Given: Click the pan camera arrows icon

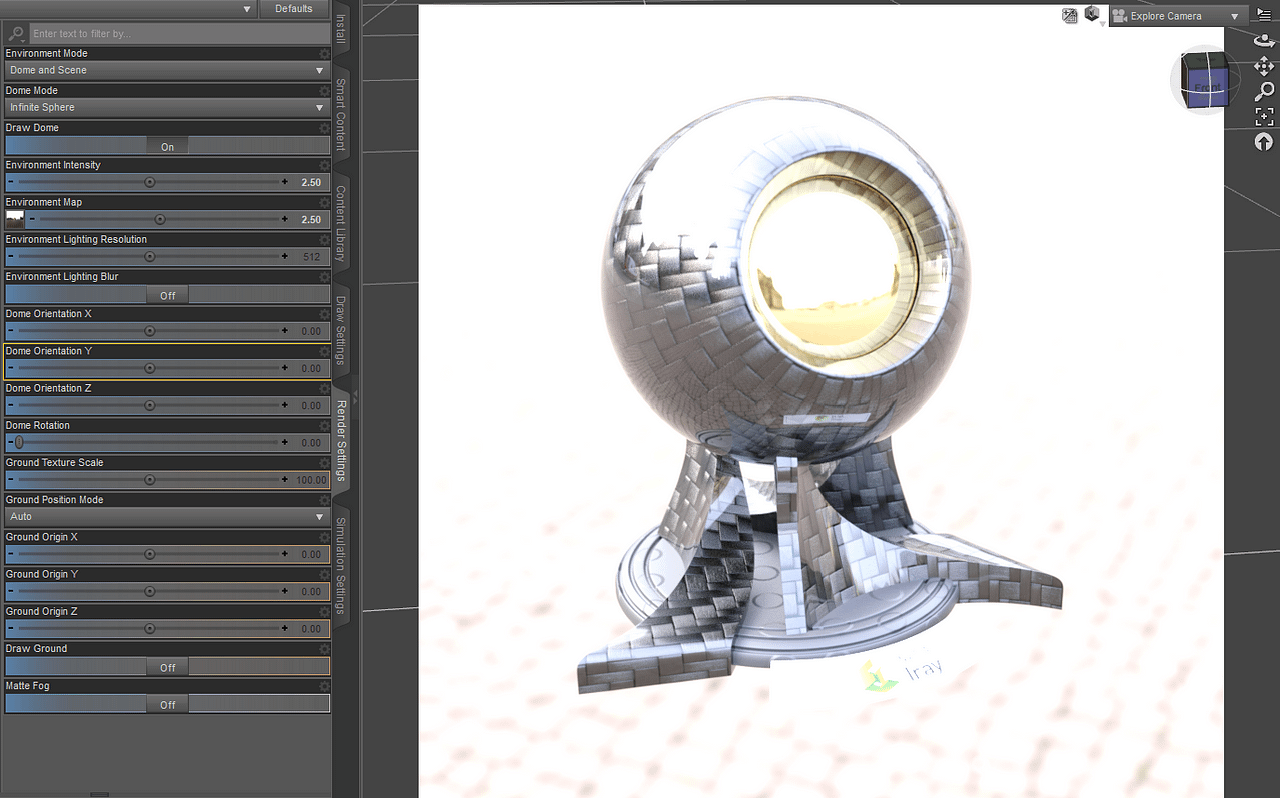Looking at the screenshot, I should [x=1264, y=66].
